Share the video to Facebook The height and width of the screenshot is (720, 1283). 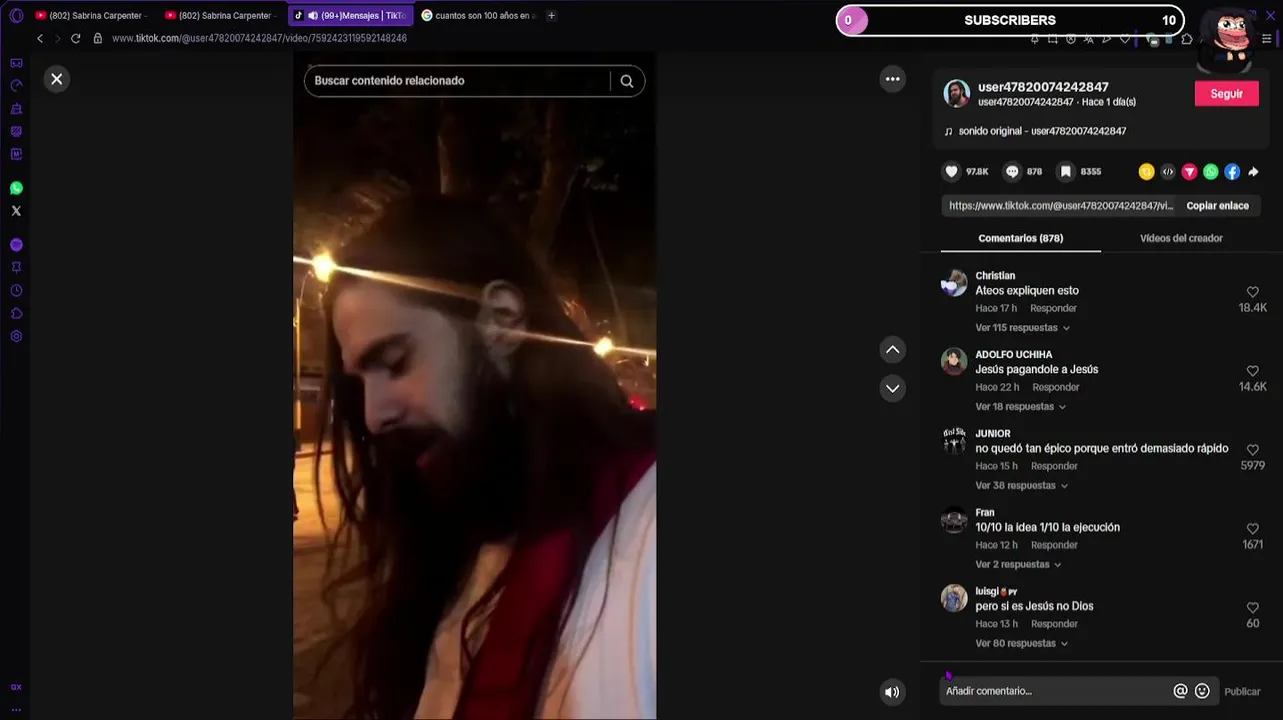click(1232, 172)
